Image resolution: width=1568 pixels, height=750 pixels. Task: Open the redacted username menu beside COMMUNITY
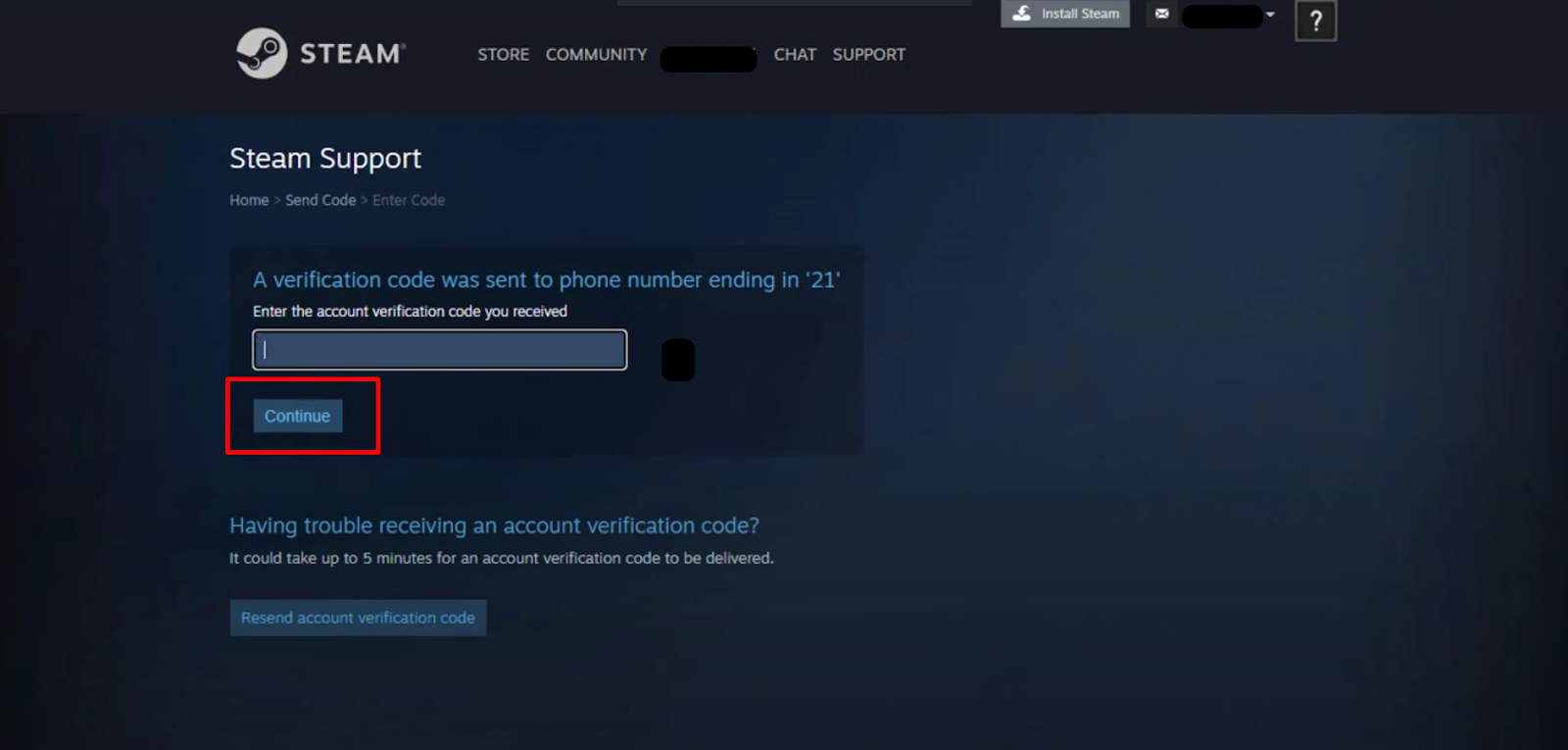coord(709,59)
